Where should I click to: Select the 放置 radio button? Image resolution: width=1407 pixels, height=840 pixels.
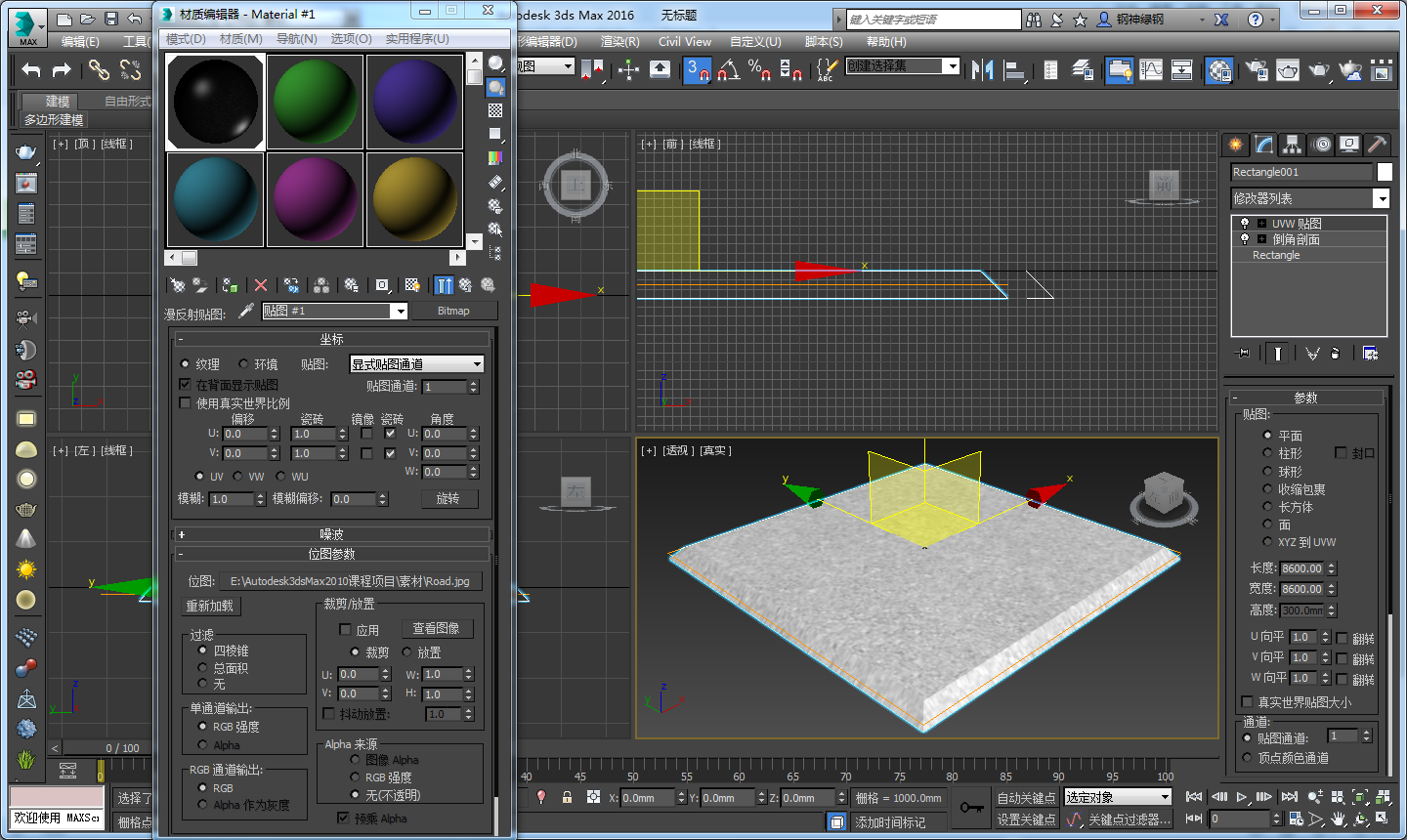point(406,651)
